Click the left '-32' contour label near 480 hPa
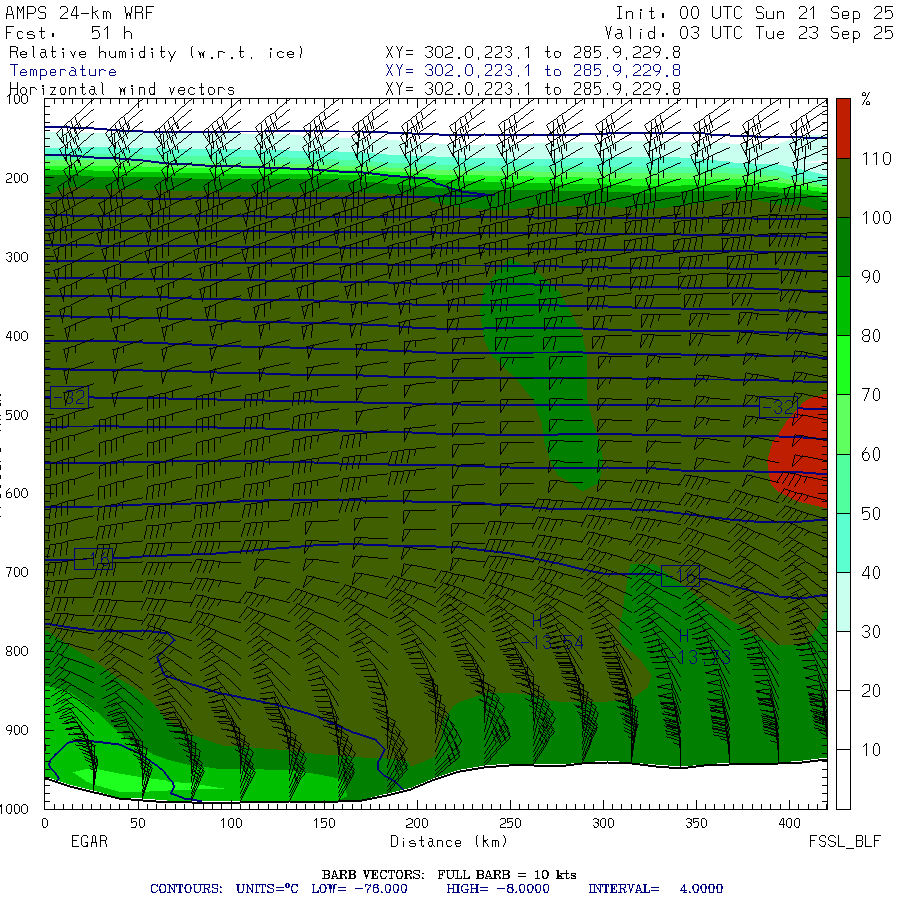The height and width of the screenshot is (900, 900). 69,397
